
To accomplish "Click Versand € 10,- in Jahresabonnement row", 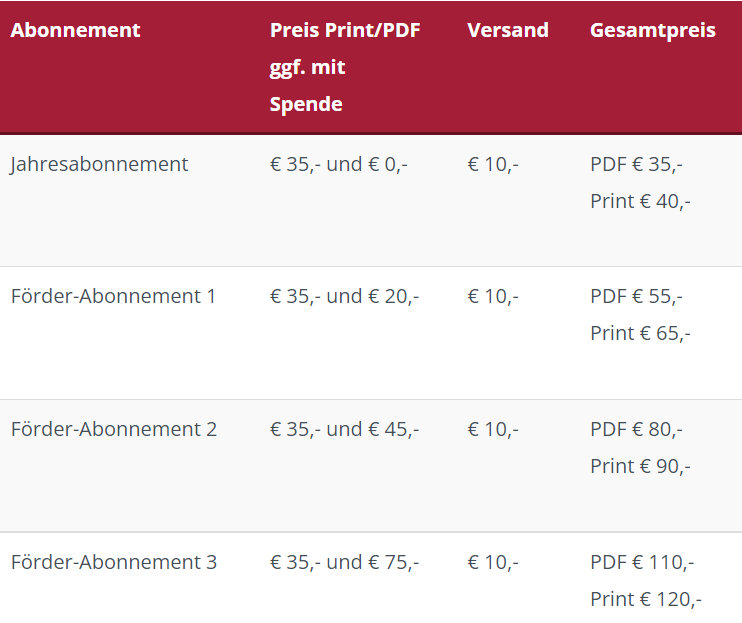I will click(493, 165).
